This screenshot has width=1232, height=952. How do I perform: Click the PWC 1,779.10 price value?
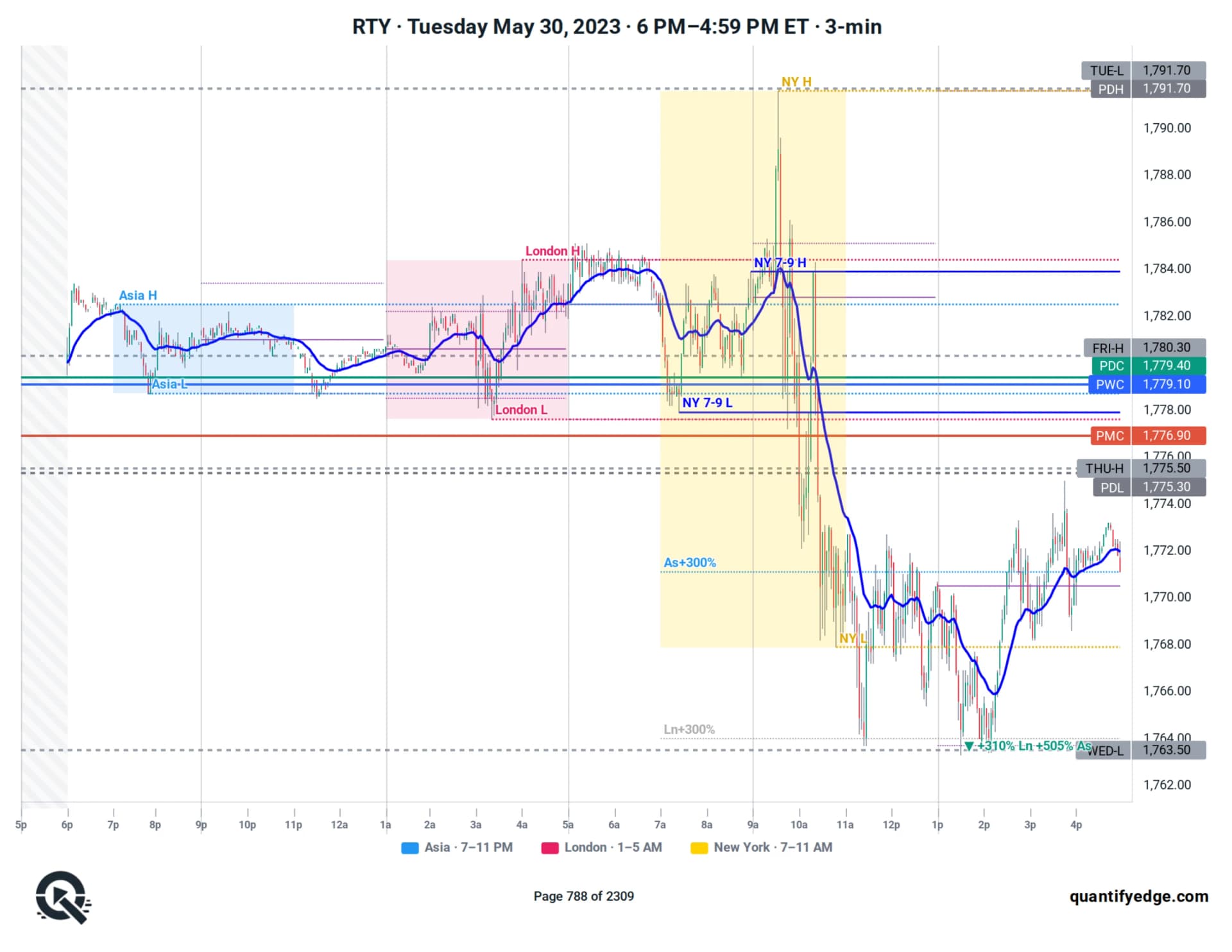point(1168,384)
